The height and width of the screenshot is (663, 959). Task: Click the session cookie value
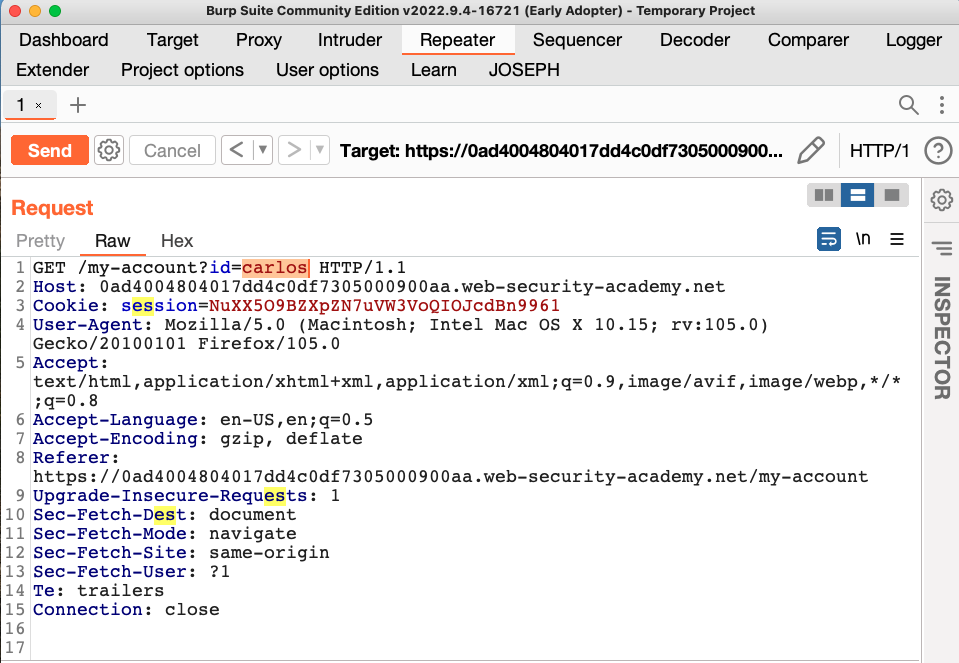pyautogui.click(x=384, y=306)
